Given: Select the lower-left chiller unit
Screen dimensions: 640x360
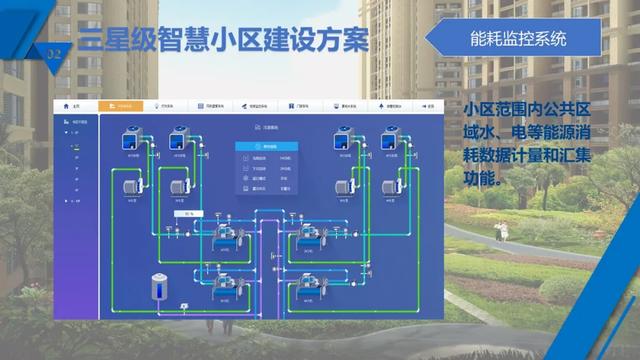Looking at the screenshot, I should click(x=227, y=286).
